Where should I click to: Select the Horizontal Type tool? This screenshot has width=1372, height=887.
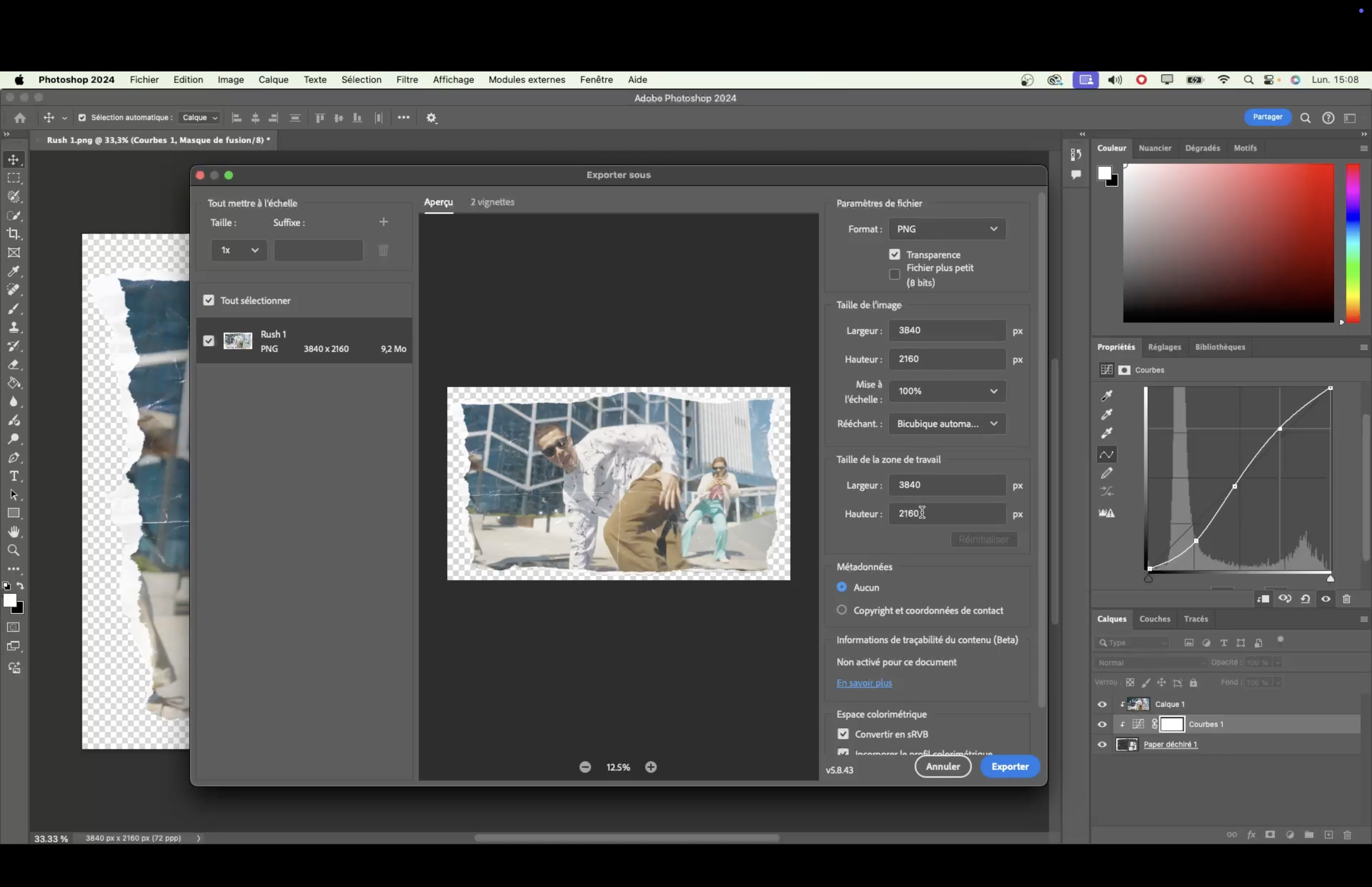(x=14, y=476)
